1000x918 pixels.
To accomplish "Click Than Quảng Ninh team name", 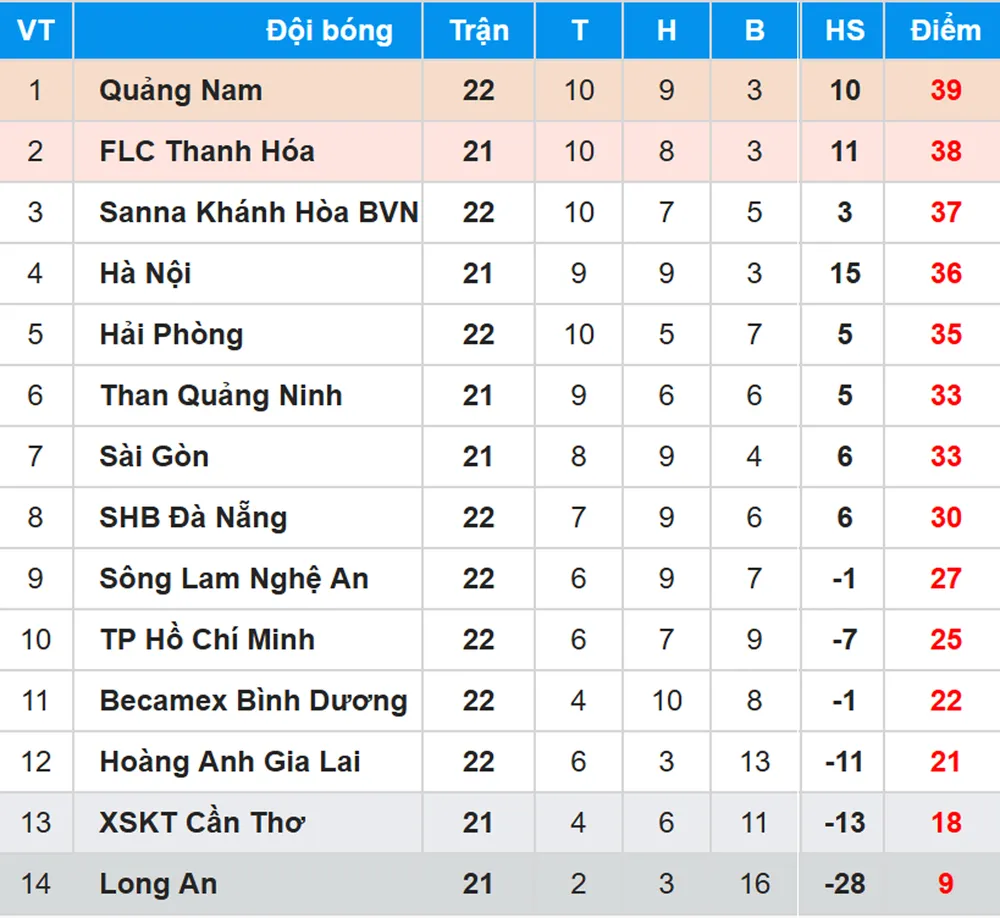I will 221,396.
